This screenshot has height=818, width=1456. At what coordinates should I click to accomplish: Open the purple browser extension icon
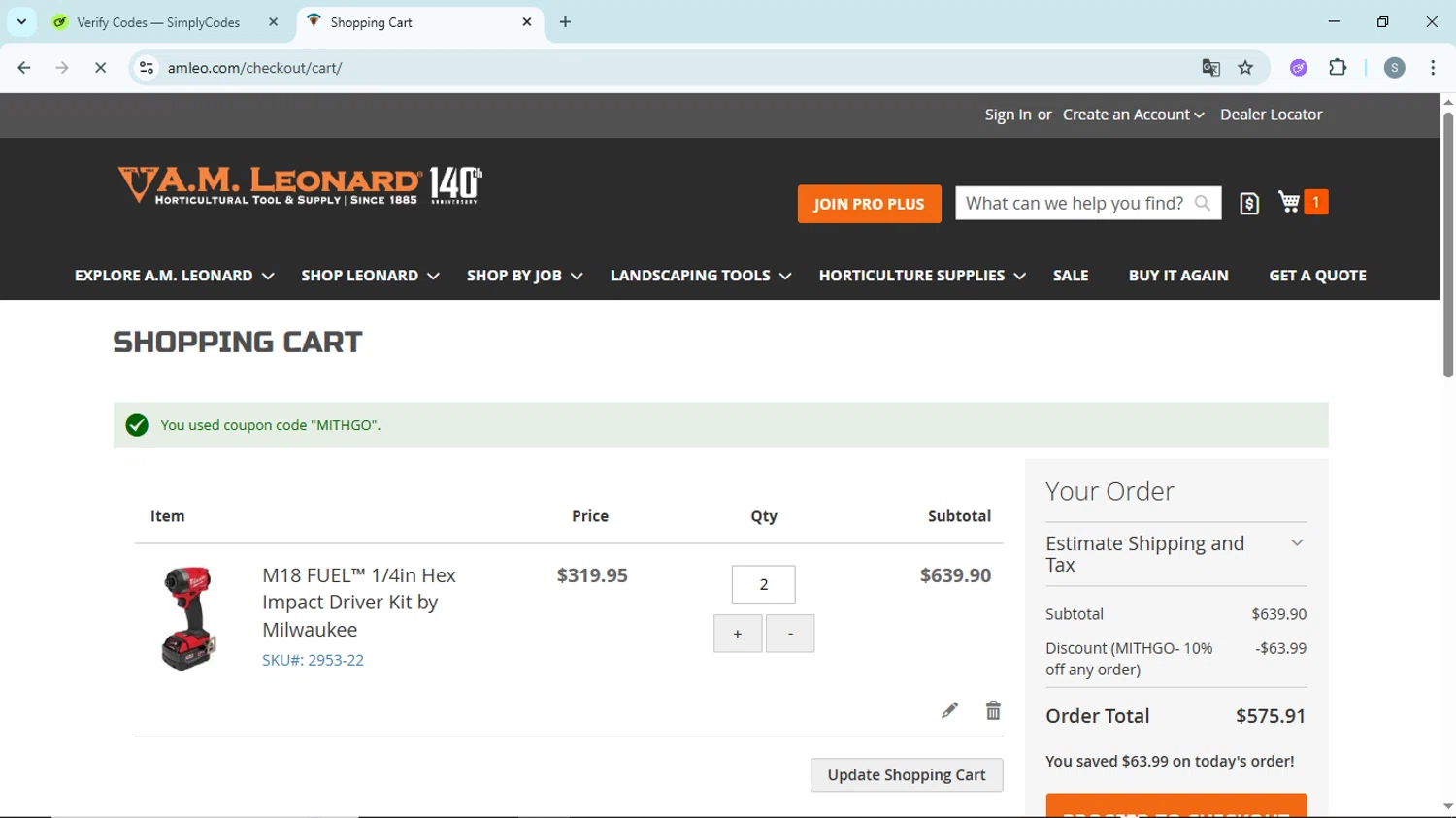point(1299,68)
